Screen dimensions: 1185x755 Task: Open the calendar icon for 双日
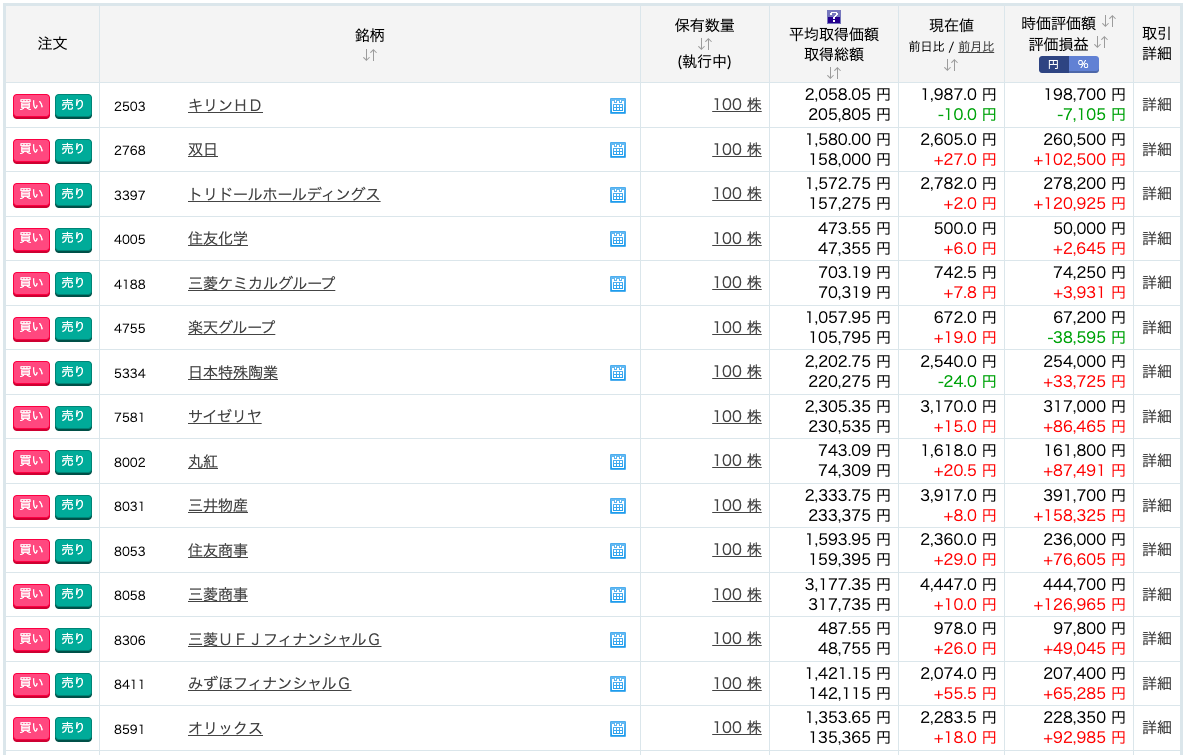[617, 150]
